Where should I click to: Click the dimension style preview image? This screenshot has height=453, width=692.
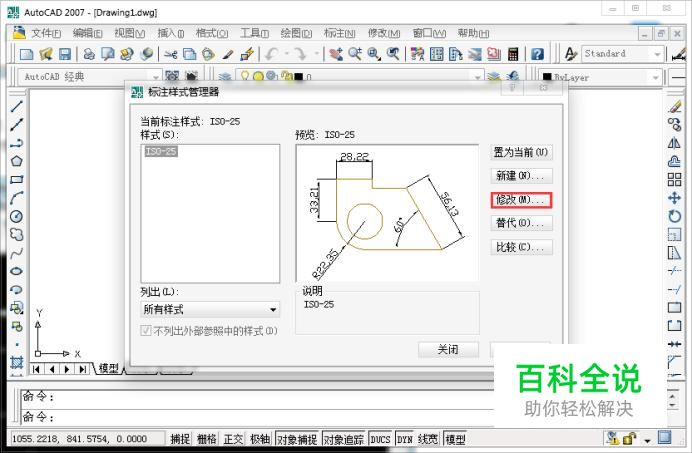click(387, 213)
